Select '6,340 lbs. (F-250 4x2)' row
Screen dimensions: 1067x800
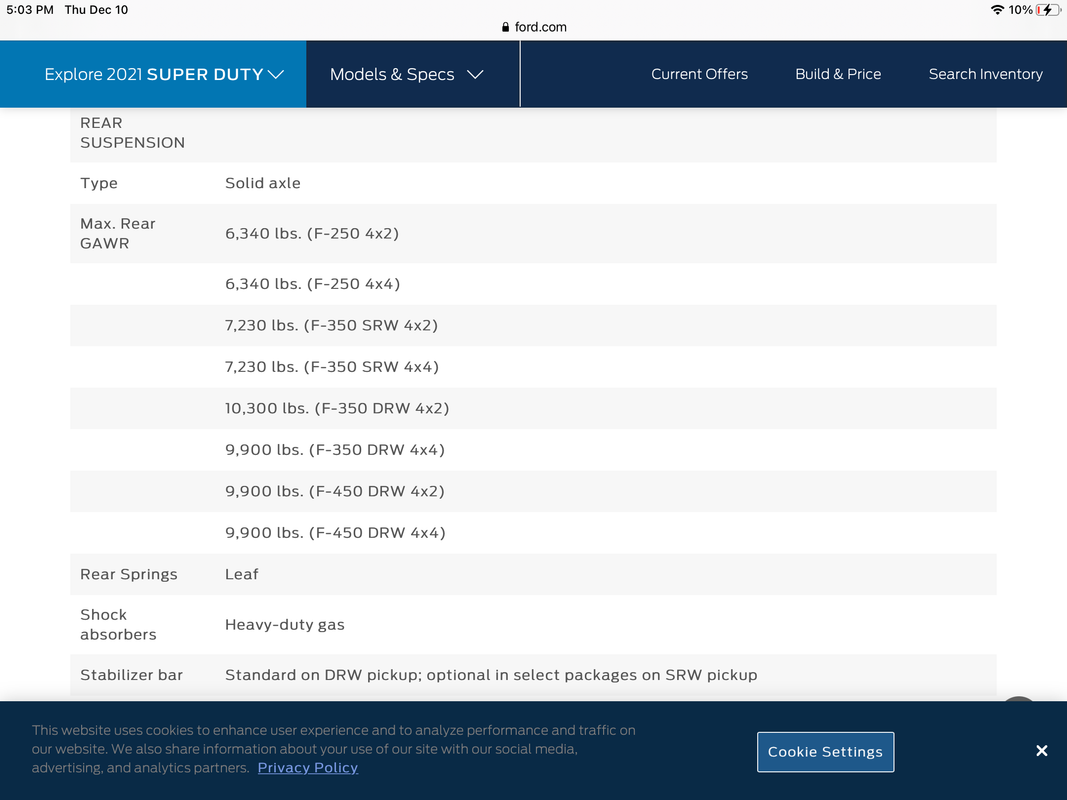pos(534,233)
